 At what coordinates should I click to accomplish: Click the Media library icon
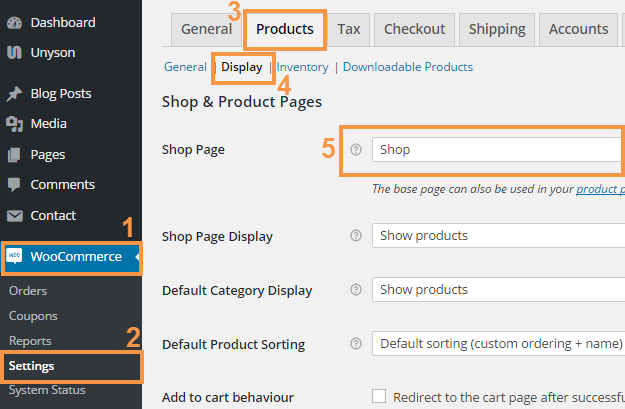[x=14, y=124]
